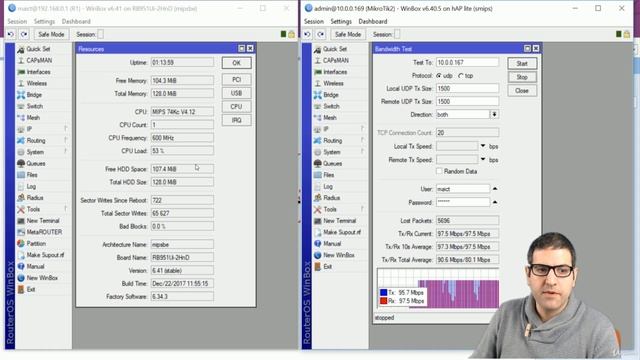This screenshot has width=640, height=360.
Task: Open Dashboard menu in right WinBox window
Action: tap(373, 21)
